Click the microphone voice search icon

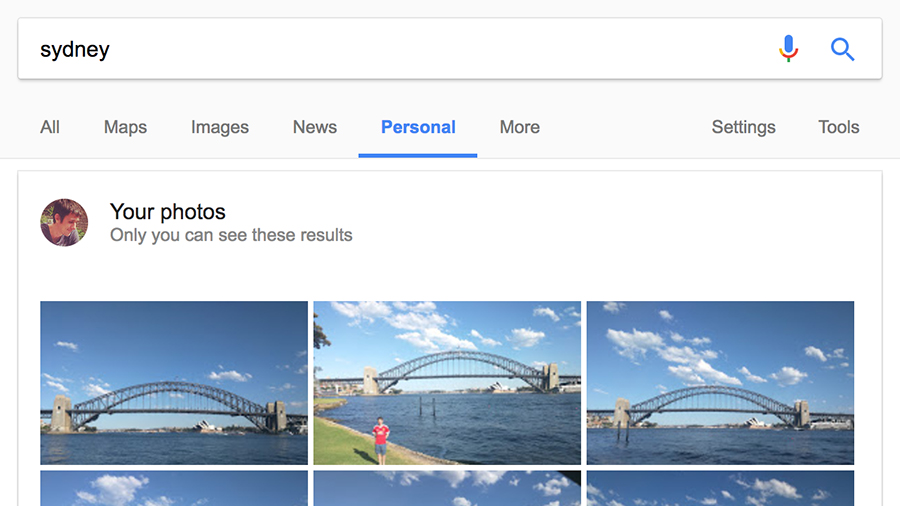788,49
